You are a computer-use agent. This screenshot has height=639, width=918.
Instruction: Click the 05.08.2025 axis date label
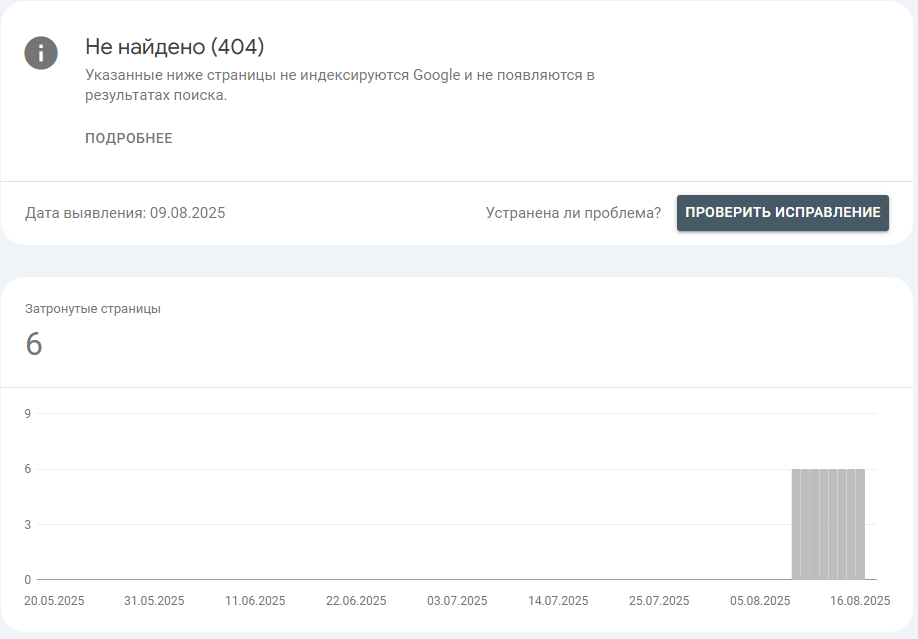point(760,601)
